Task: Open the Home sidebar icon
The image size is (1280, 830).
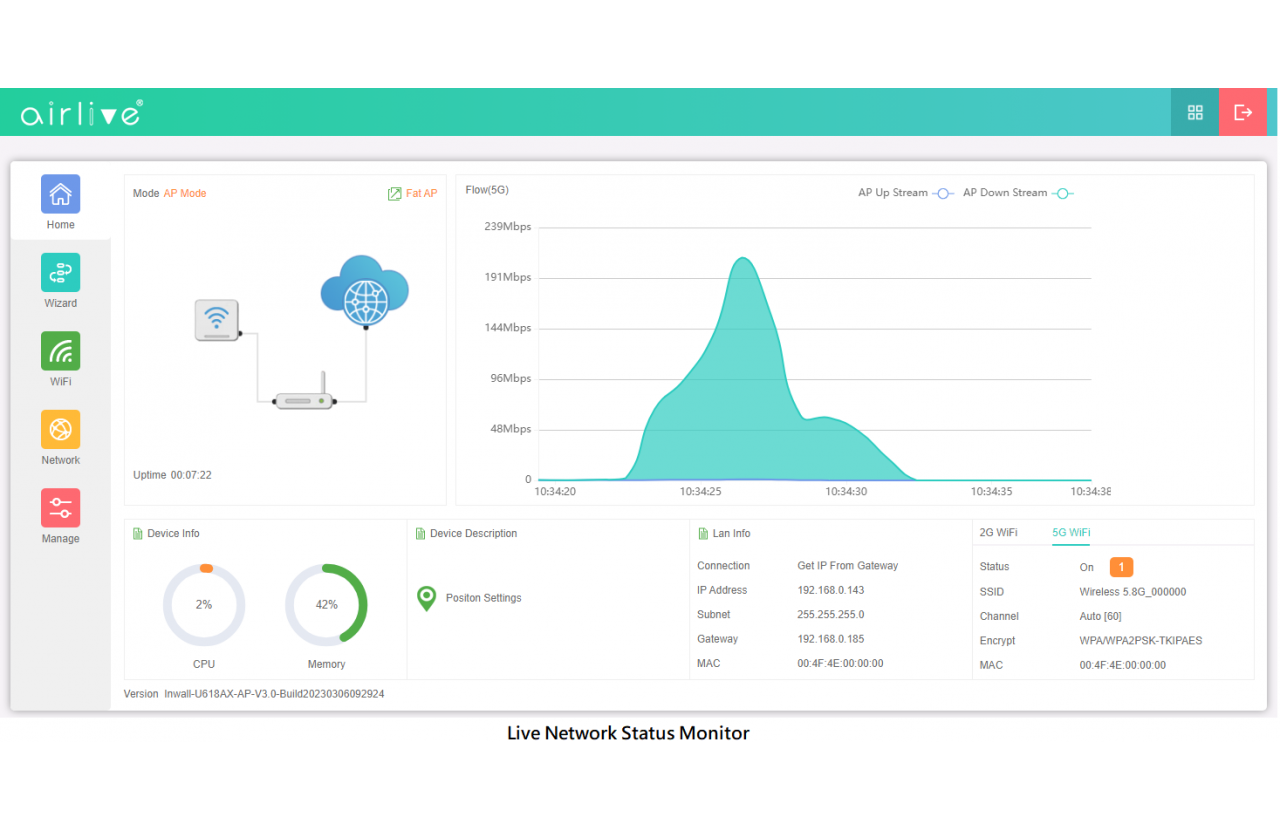Action: [x=60, y=194]
